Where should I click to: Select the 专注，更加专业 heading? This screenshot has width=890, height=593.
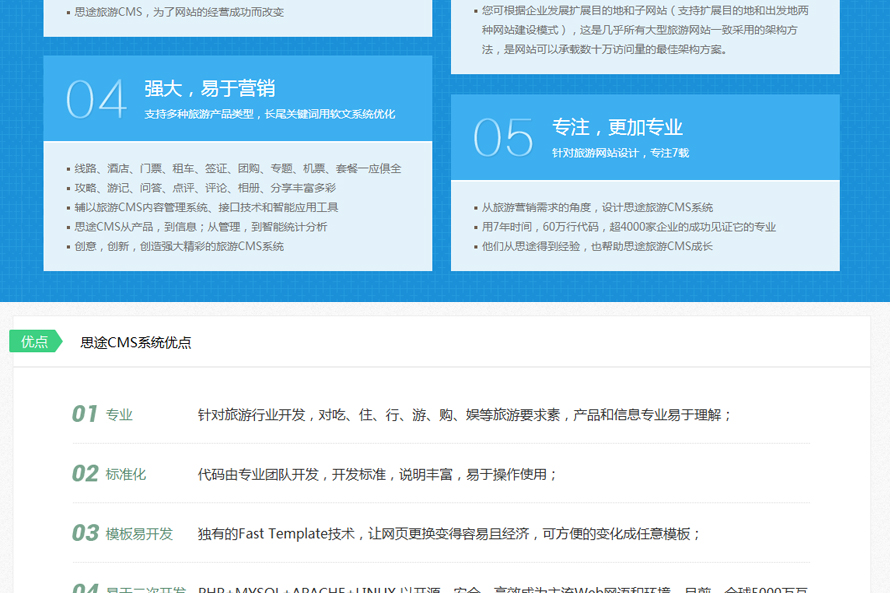(x=617, y=127)
